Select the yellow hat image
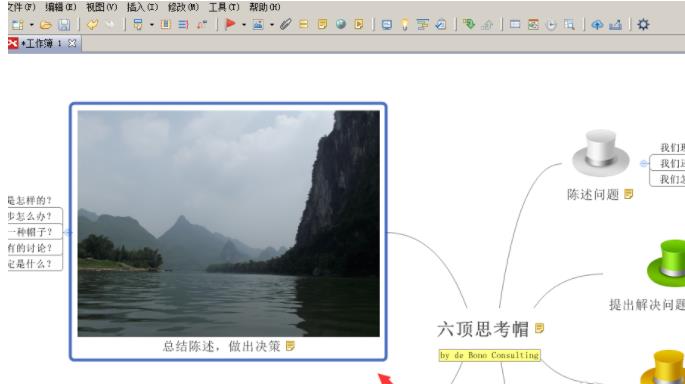The height and width of the screenshot is (384, 685). 664,367
